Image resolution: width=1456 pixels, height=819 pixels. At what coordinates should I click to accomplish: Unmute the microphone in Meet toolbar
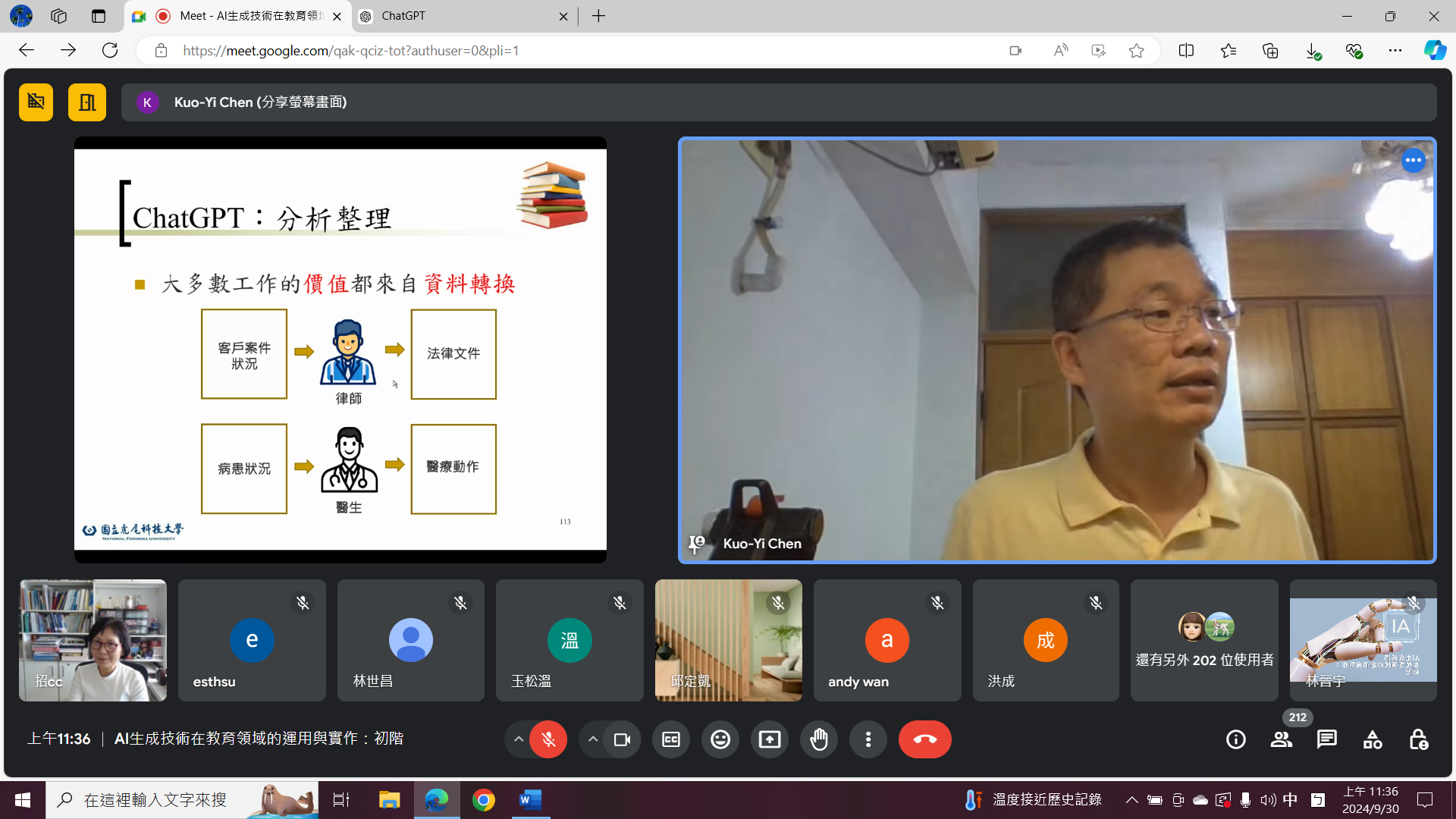[x=548, y=739]
